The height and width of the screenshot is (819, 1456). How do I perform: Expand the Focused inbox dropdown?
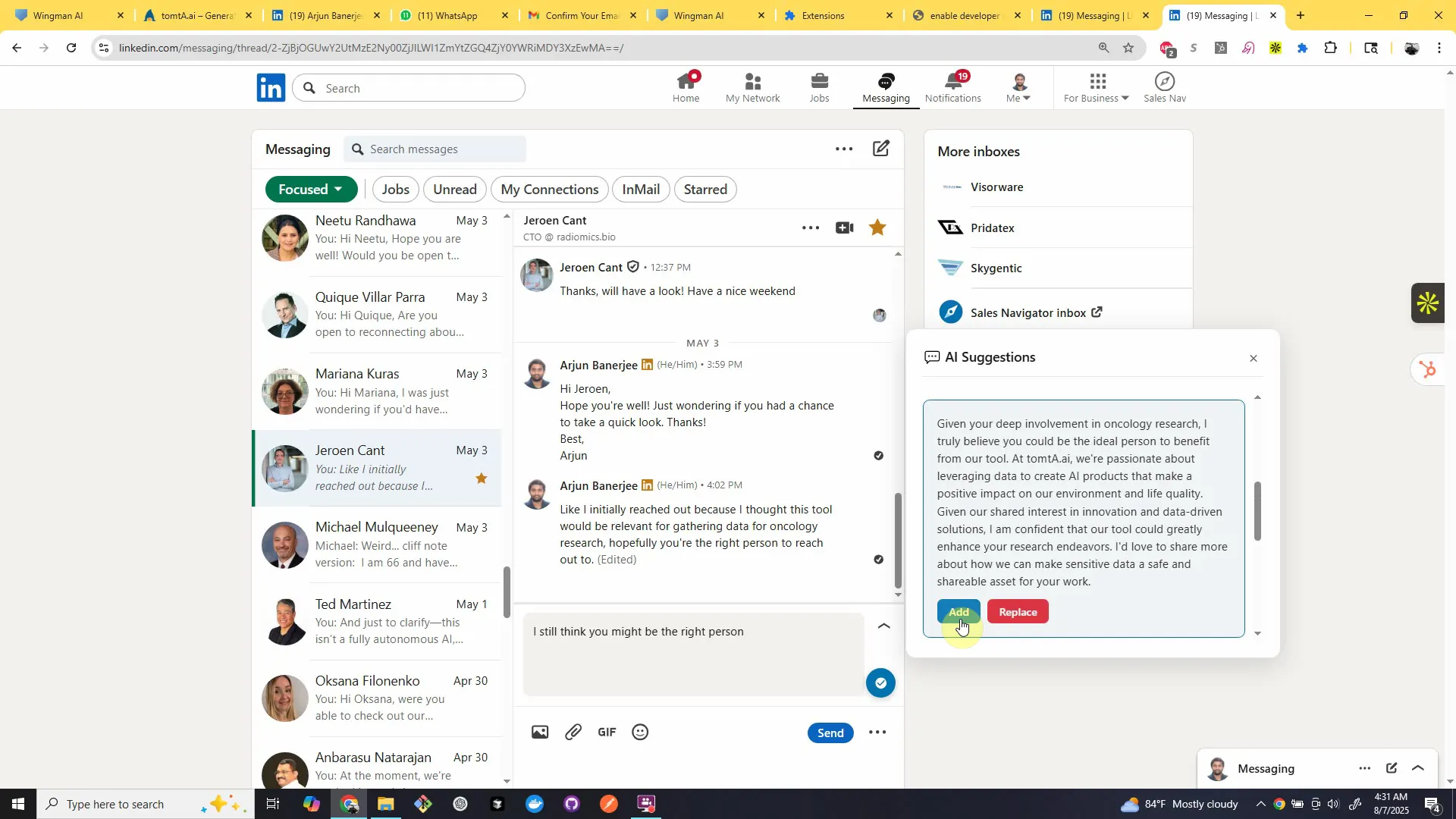[x=311, y=190]
